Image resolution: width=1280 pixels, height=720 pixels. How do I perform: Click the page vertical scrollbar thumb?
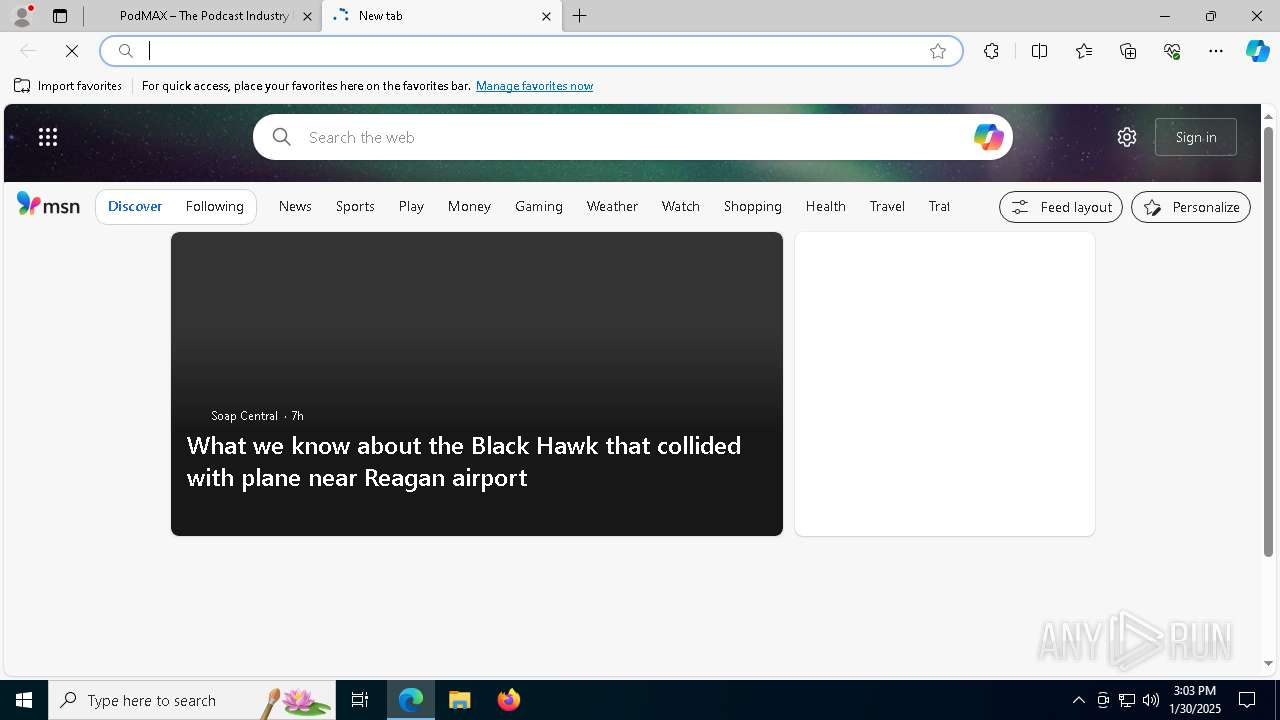pos(1268,340)
